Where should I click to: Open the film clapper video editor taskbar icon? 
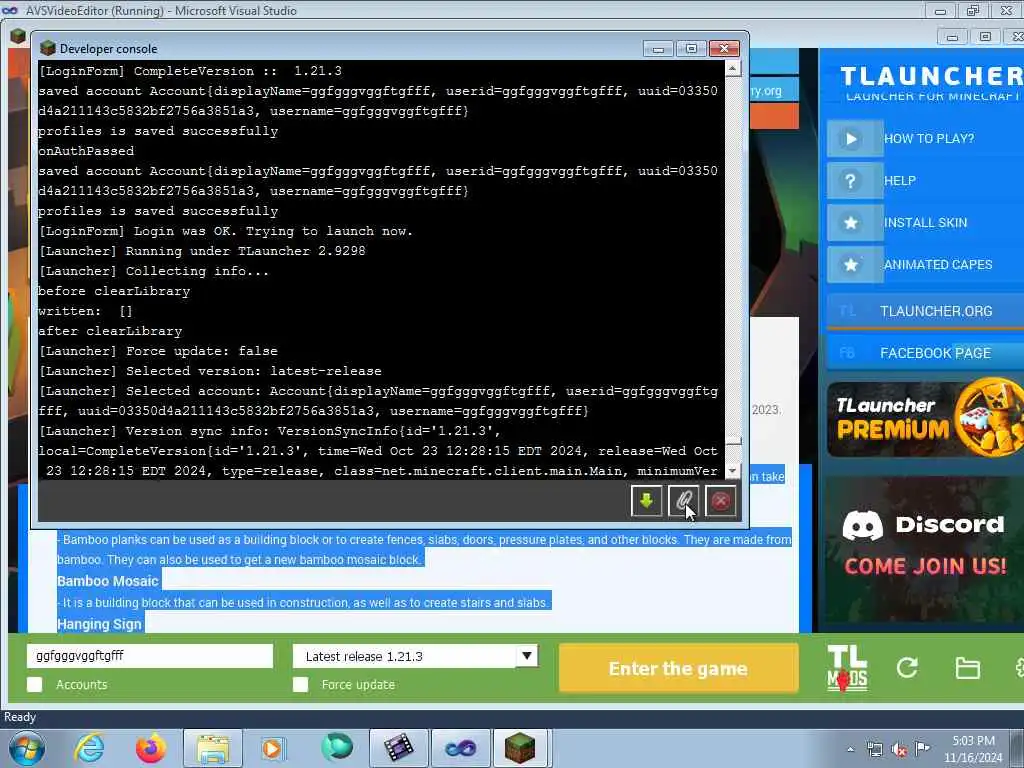click(x=398, y=748)
